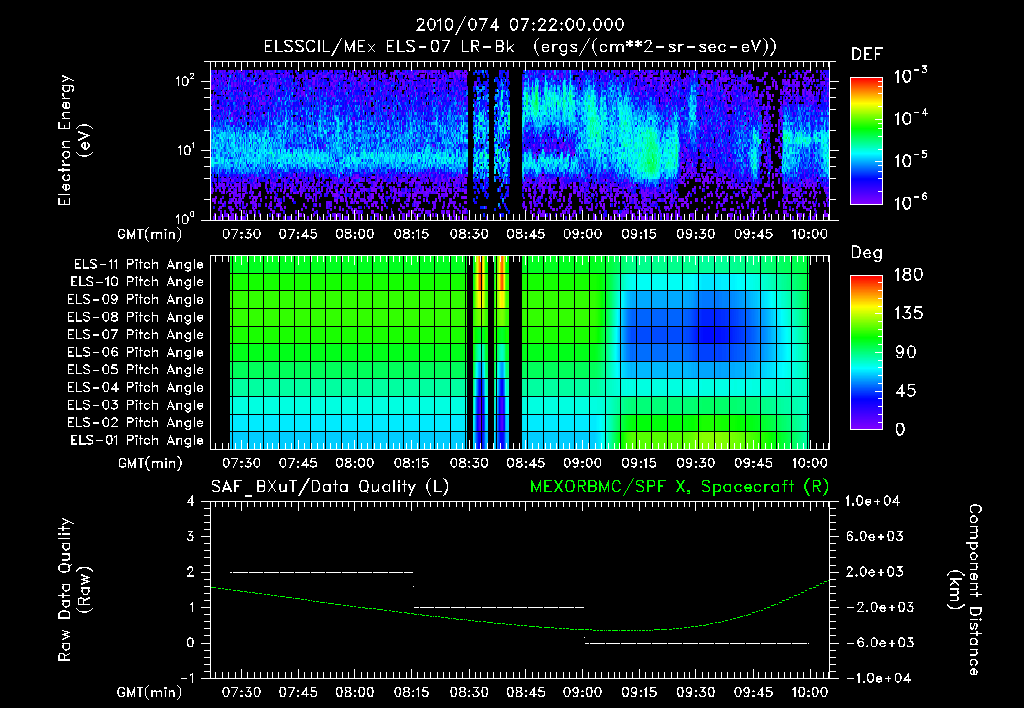Select the ELS-03 Pitch Angle row label
This screenshot has width=1024, height=708.
[x=135, y=406]
